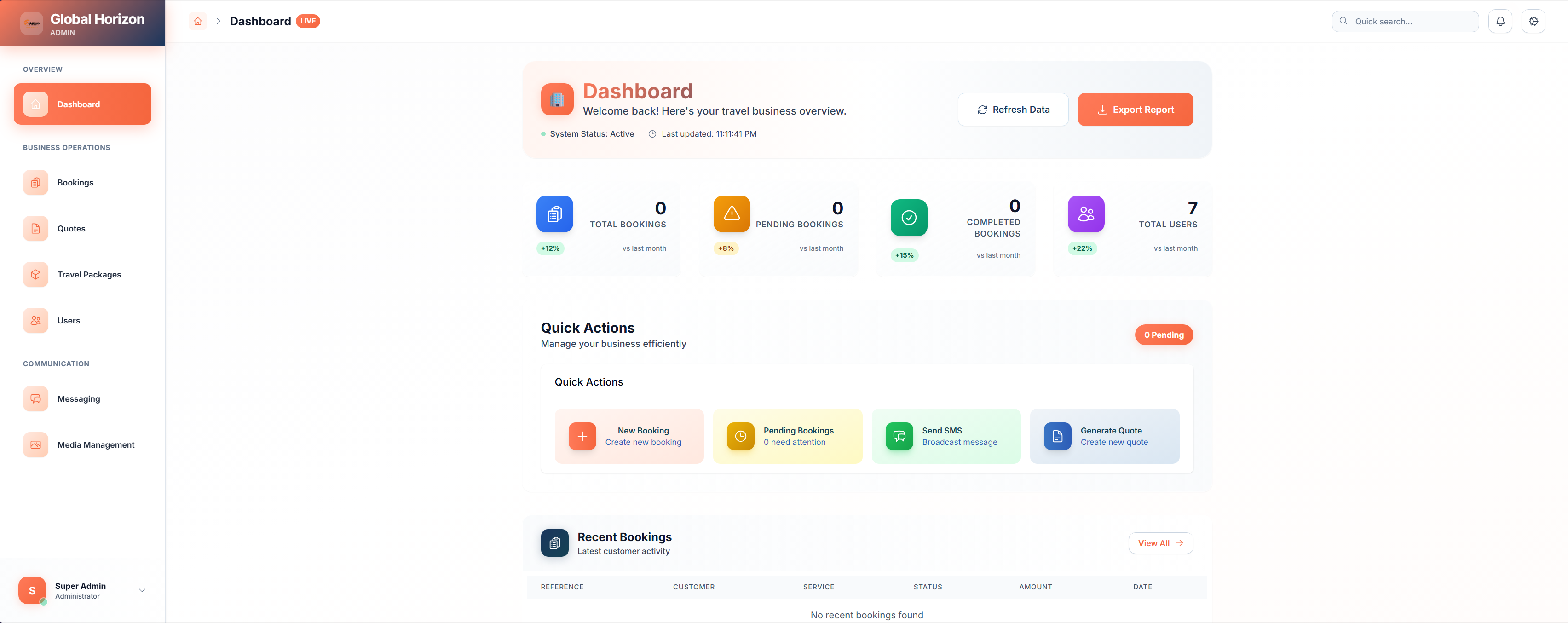Click the New Booking quick action
Viewport: 1568px width, 623px height.
pyautogui.click(x=629, y=436)
